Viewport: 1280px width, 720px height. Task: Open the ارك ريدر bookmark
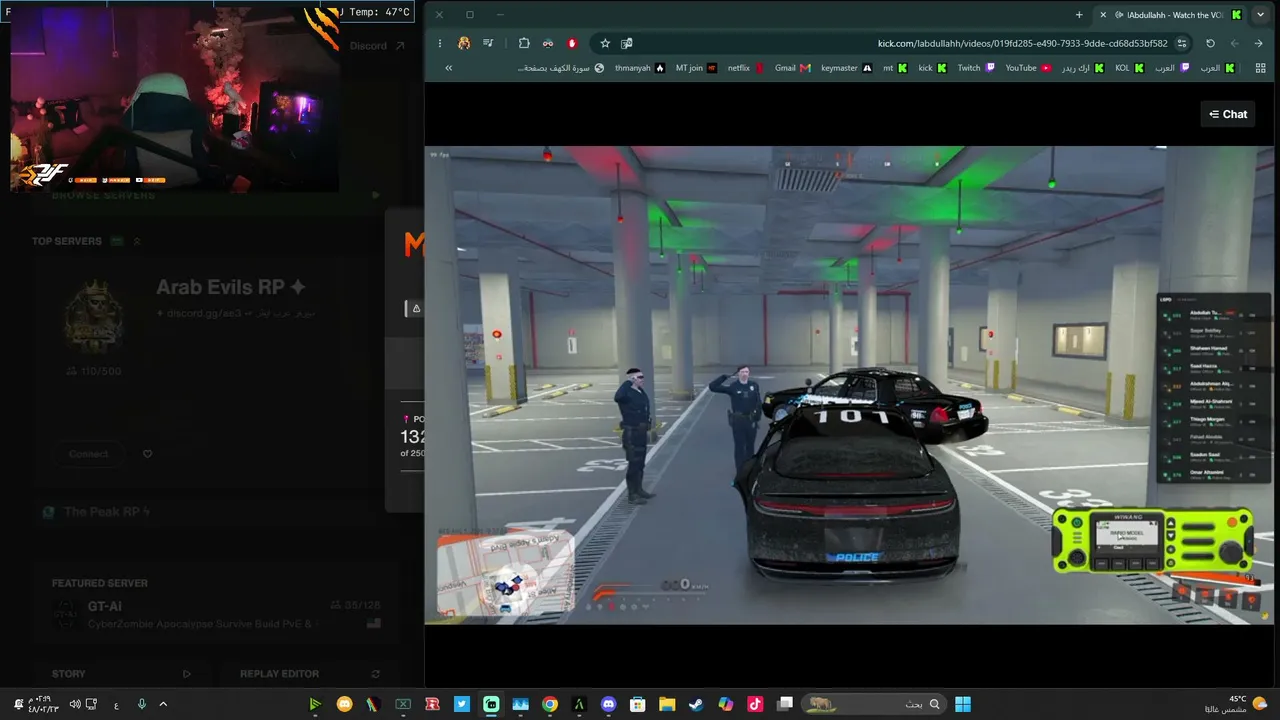tap(1083, 68)
